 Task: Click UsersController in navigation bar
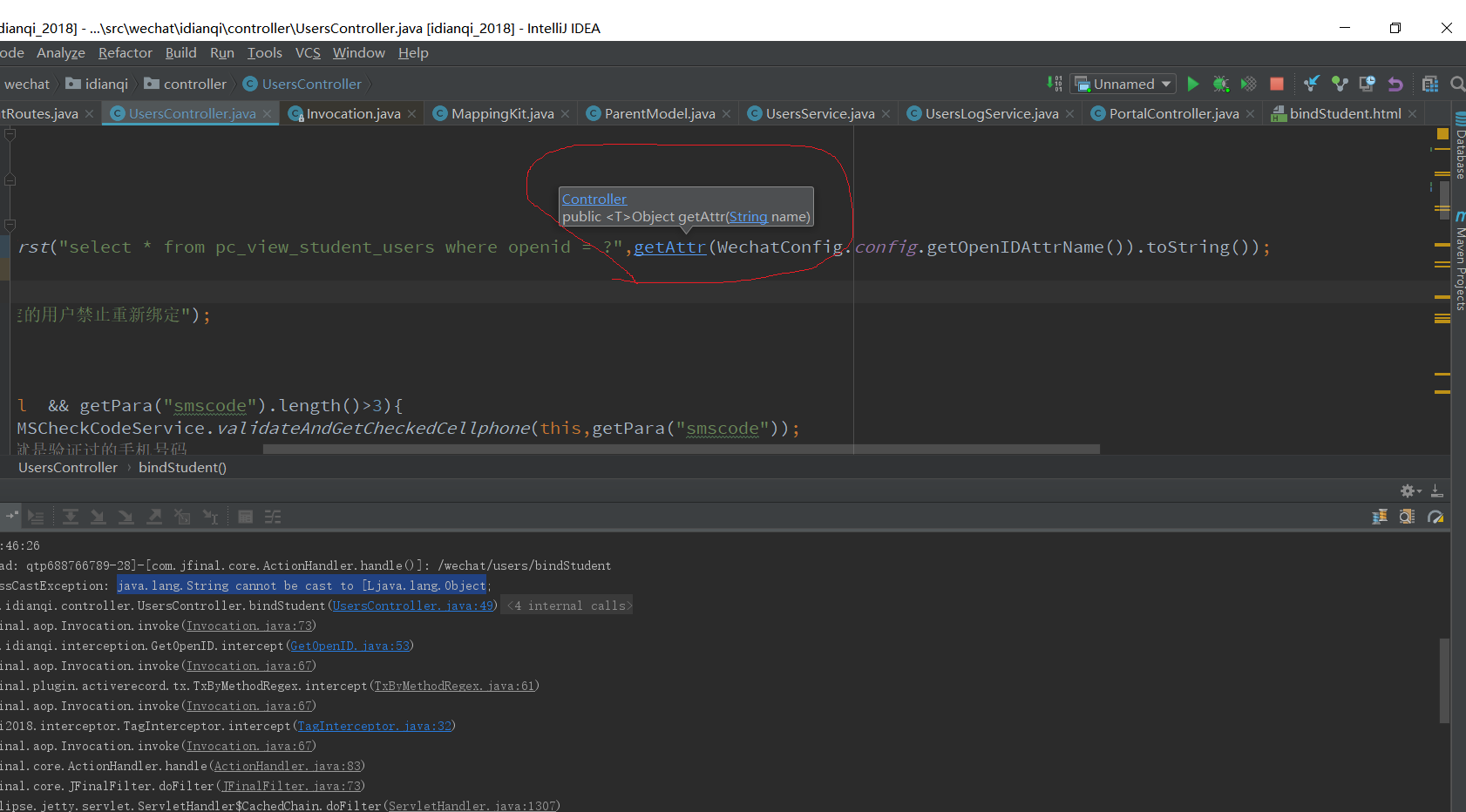[302, 84]
